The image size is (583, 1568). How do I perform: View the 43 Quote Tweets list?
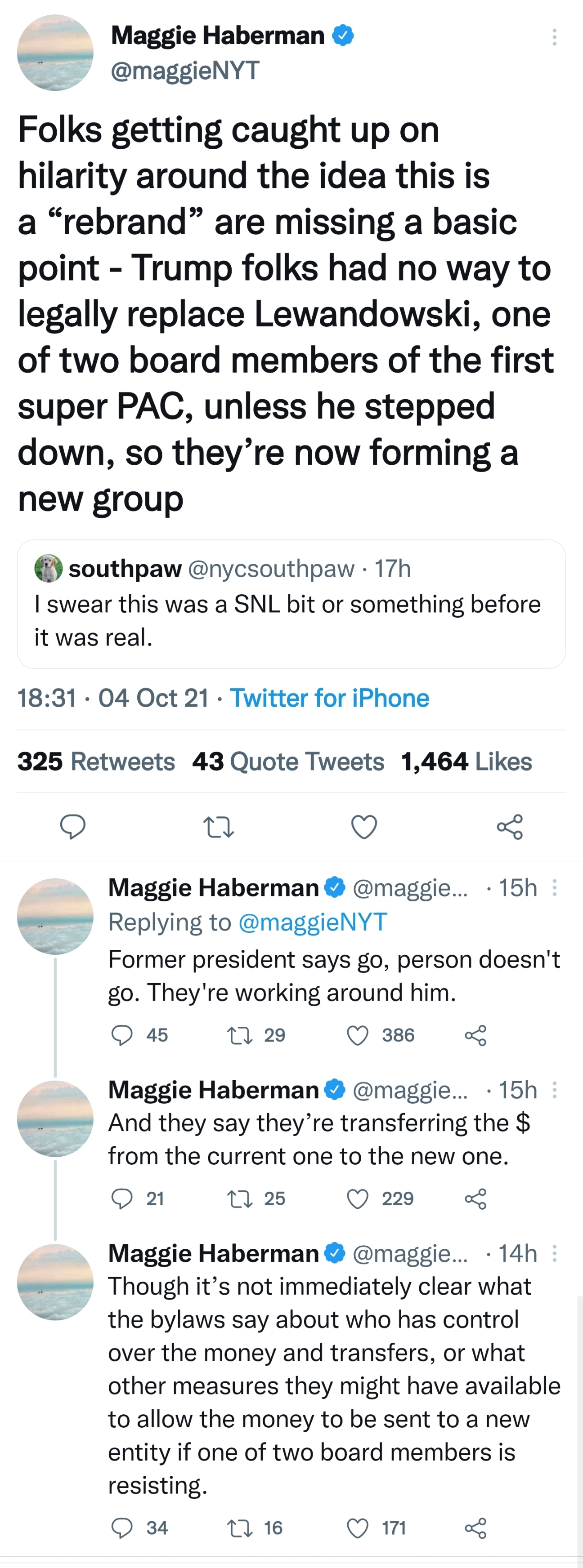288,762
